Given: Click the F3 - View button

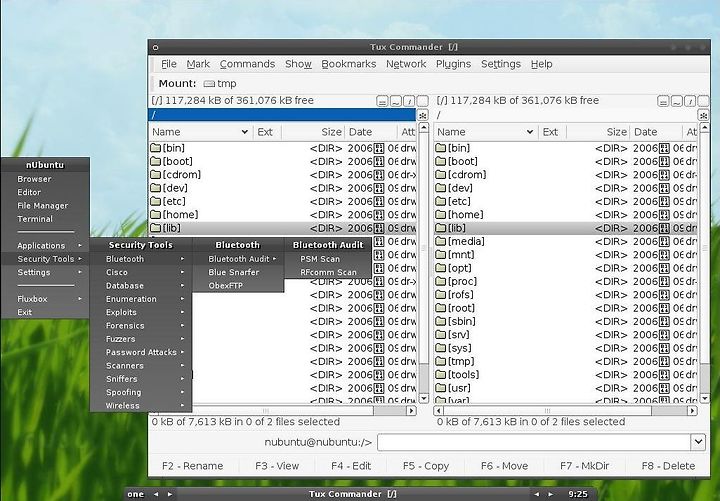Looking at the screenshot, I should pos(277,466).
